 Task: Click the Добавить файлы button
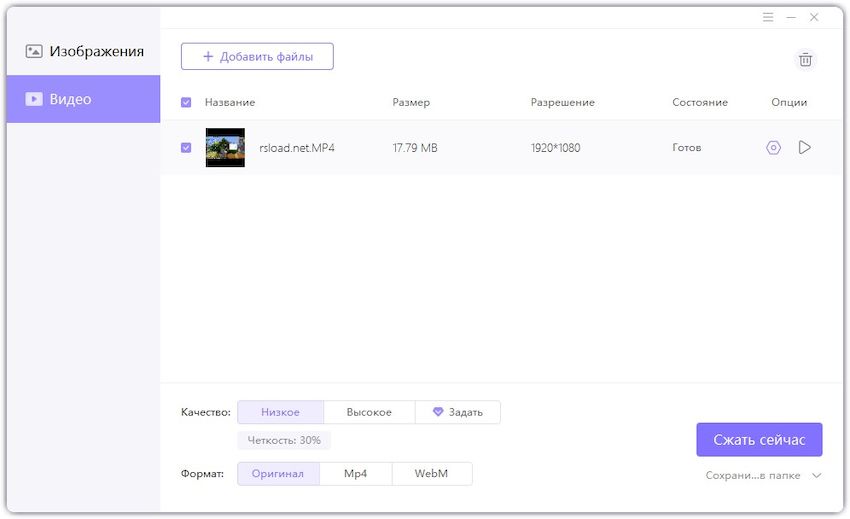(257, 57)
